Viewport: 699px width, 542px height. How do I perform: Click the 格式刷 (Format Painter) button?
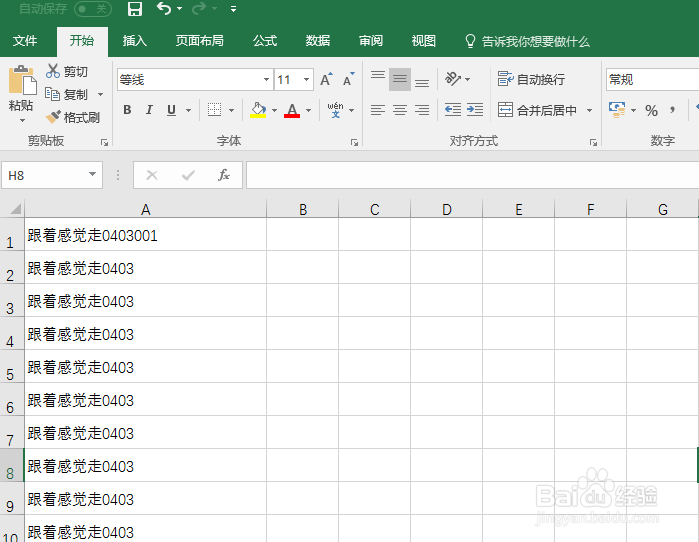(x=73, y=118)
